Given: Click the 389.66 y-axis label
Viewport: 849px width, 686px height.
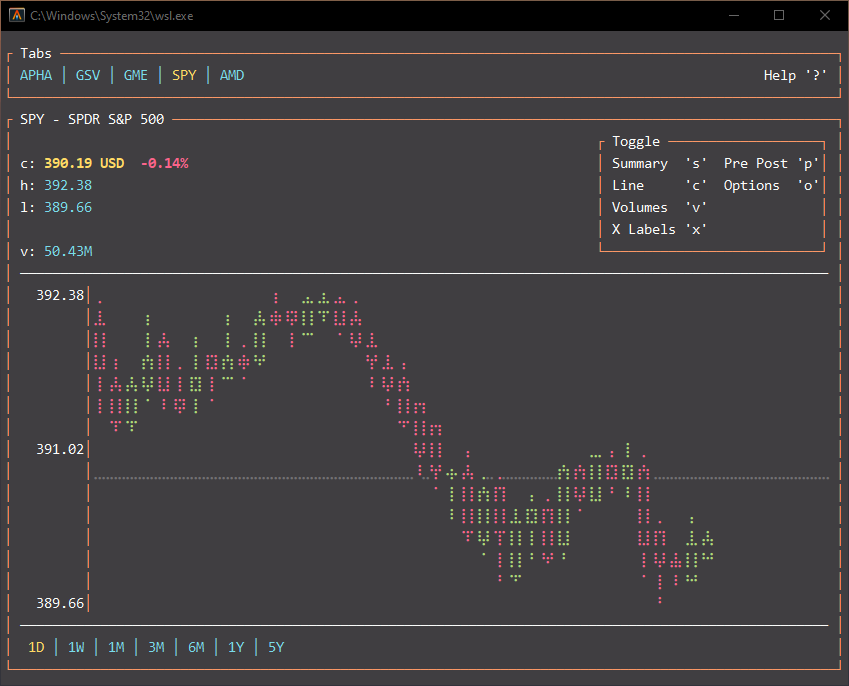Looking at the screenshot, I should 60,603.
